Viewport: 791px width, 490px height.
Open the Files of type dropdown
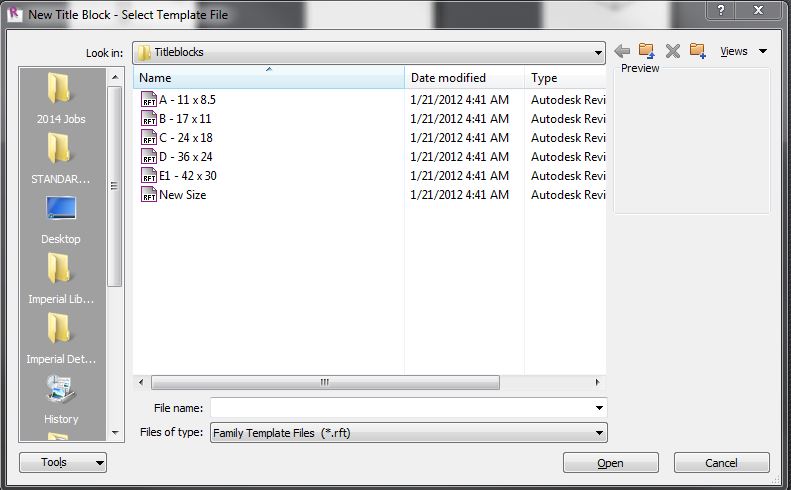409,432
